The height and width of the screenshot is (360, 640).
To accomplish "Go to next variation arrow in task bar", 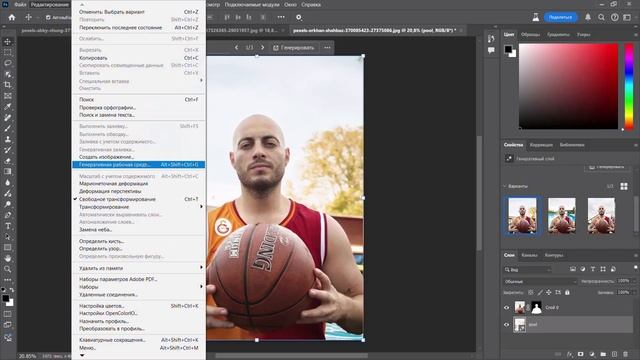I will (x=262, y=48).
